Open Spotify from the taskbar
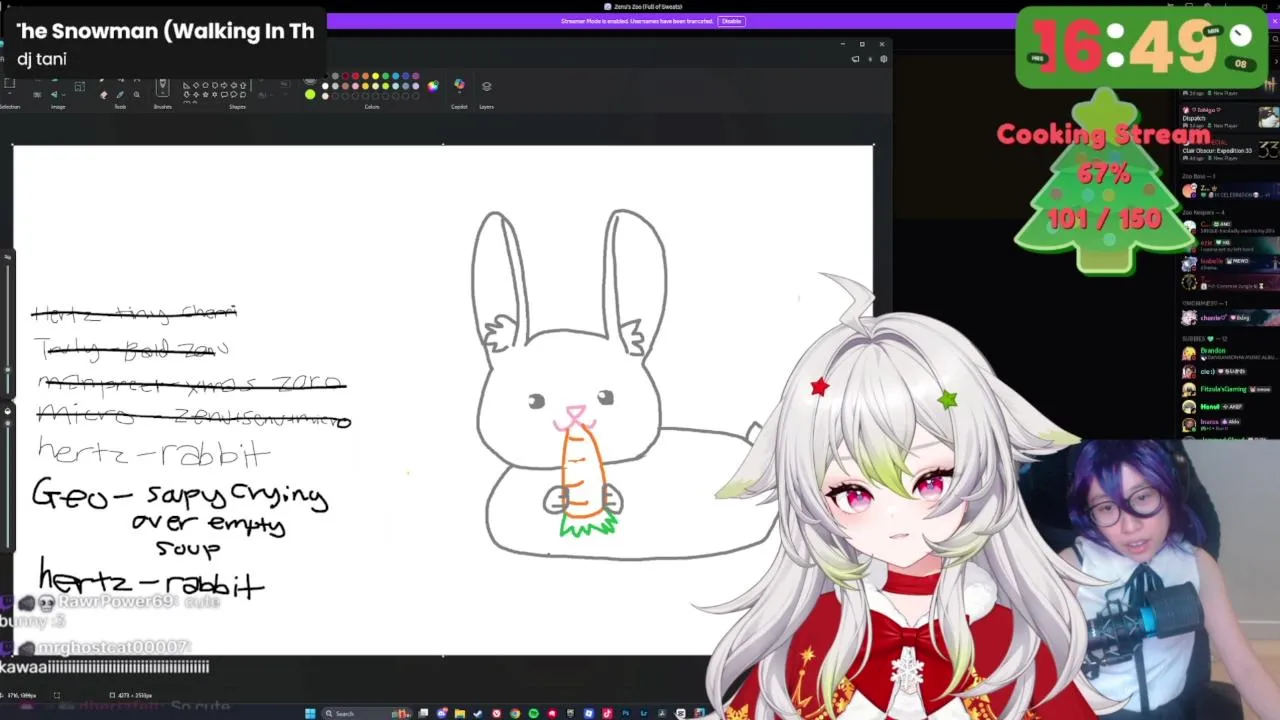This screenshot has height=720, width=1280. [533, 713]
